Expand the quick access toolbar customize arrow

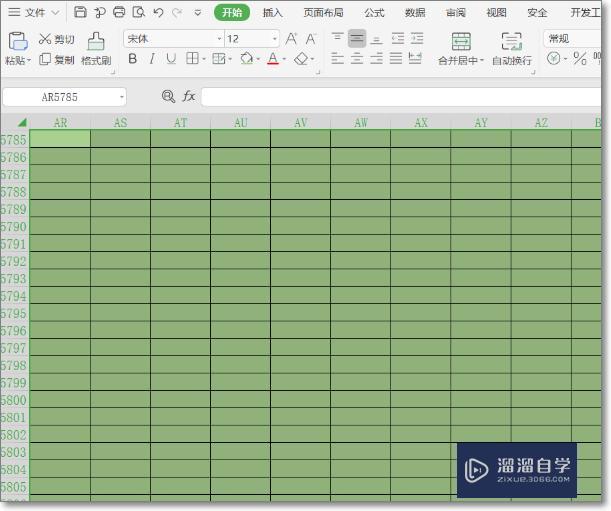[198, 13]
